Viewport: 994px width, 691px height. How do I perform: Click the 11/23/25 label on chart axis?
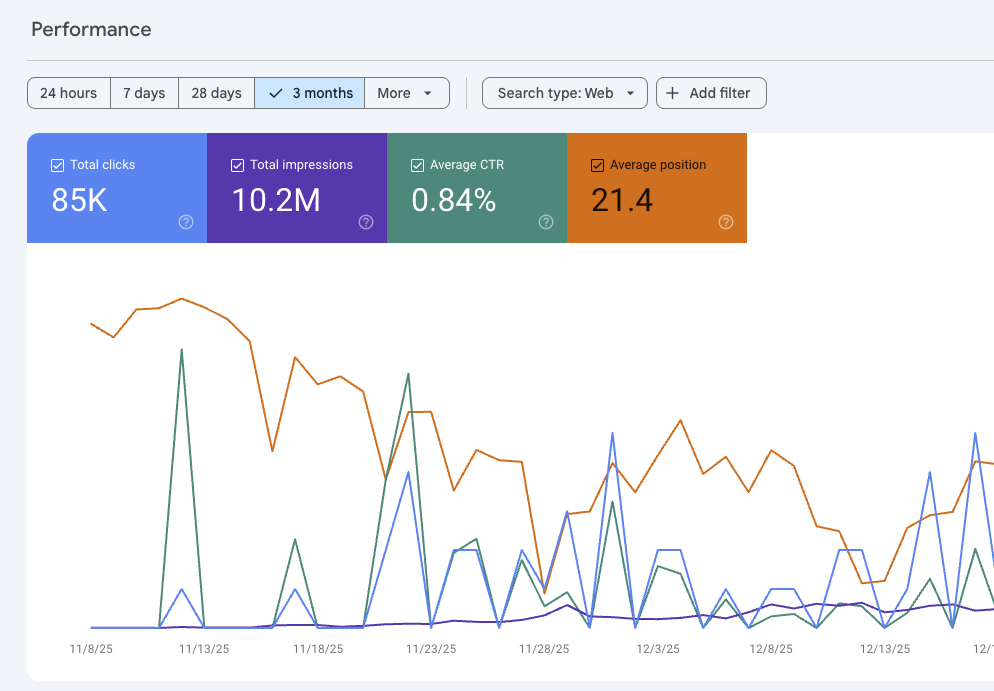(x=429, y=648)
